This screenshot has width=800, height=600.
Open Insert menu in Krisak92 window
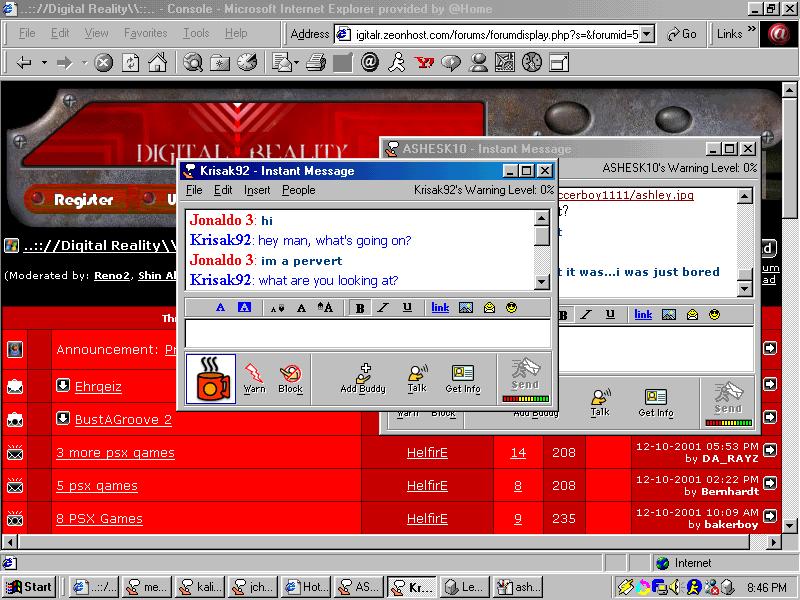point(257,190)
